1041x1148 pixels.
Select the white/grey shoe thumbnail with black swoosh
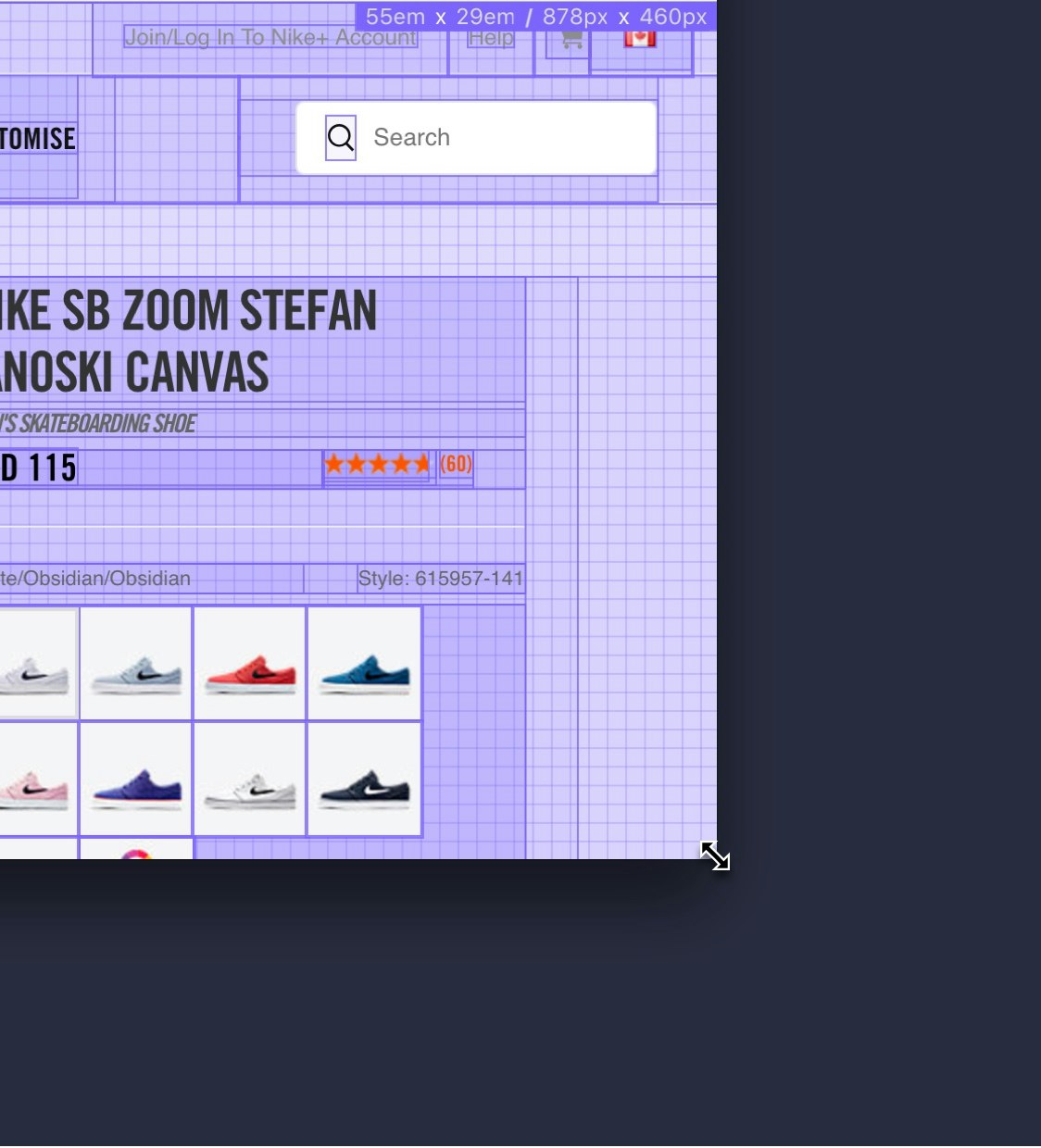[x=38, y=664]
